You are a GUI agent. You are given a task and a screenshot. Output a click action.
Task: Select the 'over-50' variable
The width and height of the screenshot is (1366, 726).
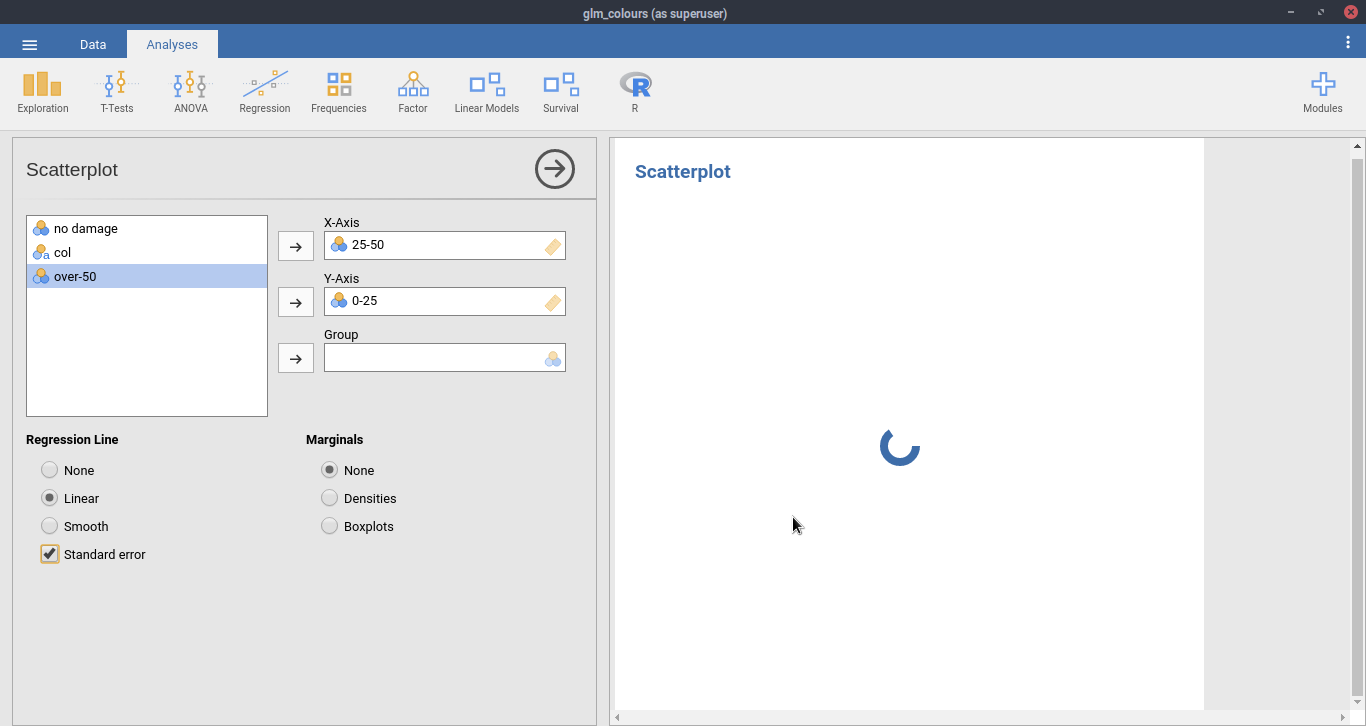tap(147, 276)
